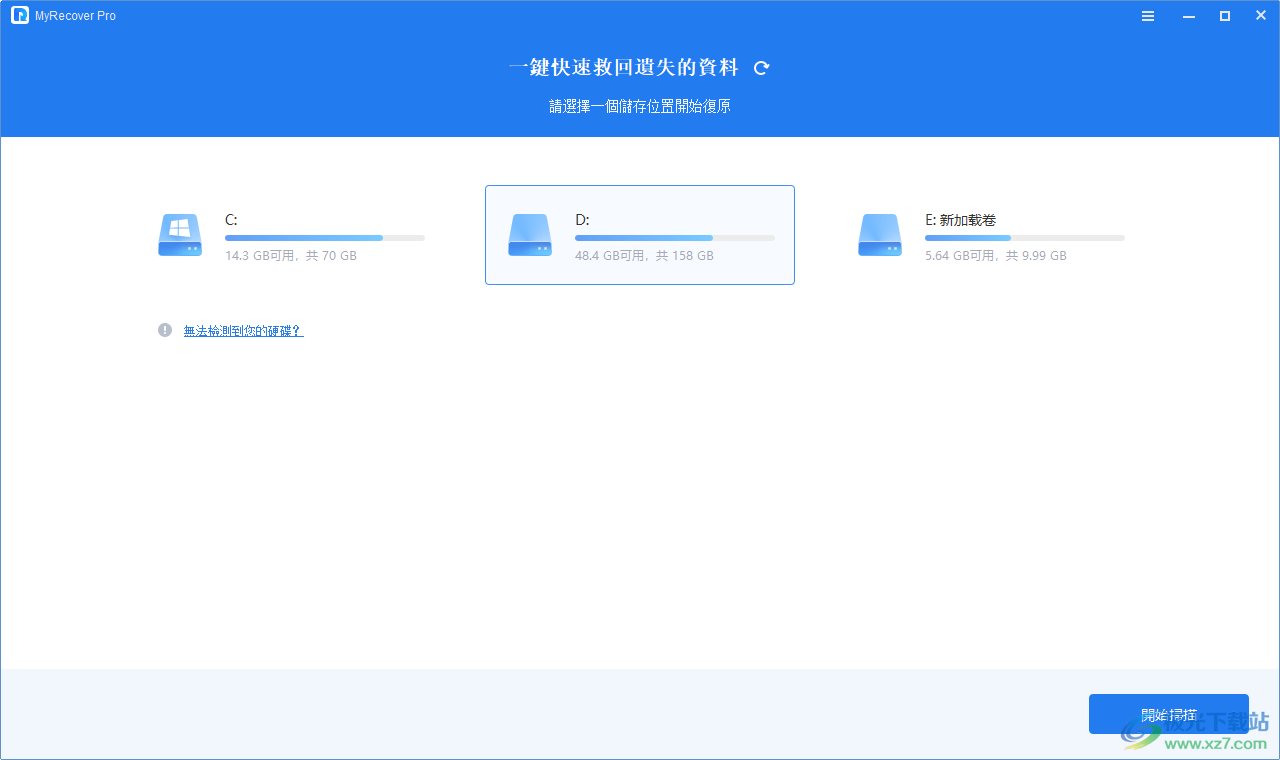This screenshot has height=760, width=1280.
Task: Select the D: drive icon
Action: click(x=530, y=235)
